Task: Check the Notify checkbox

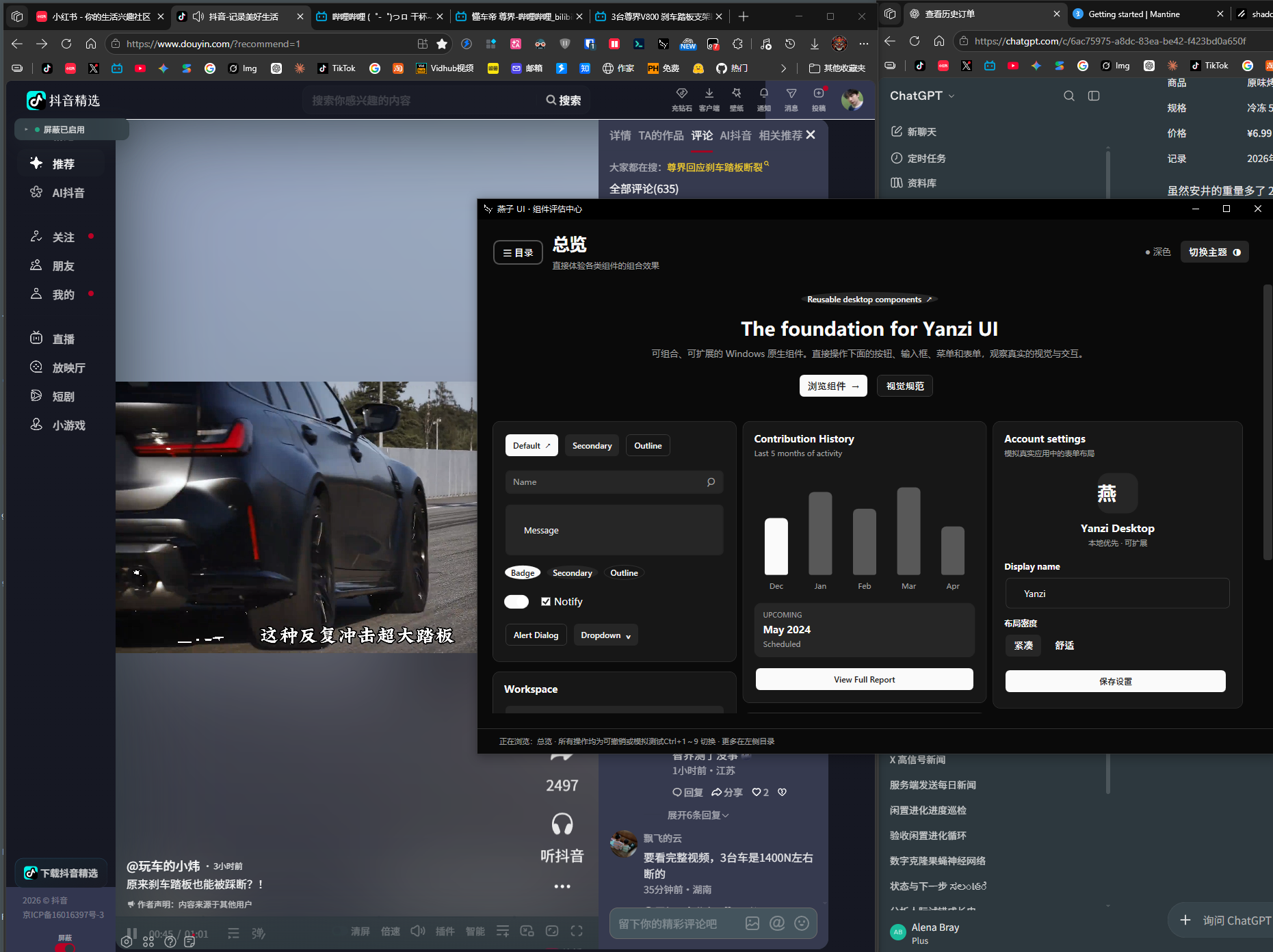Action: point(546,602)
